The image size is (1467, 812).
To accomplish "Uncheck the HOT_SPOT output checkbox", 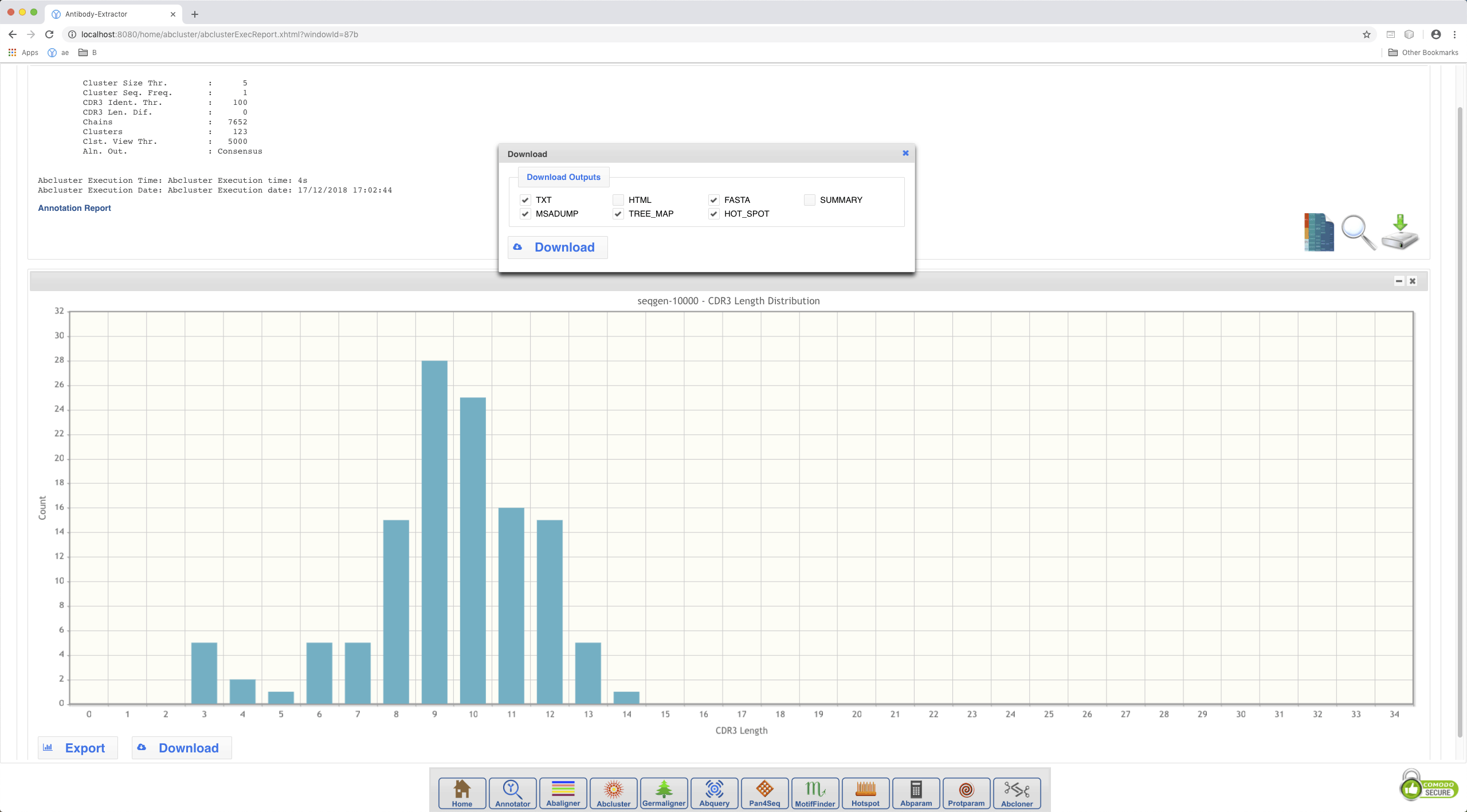I will point(713,214).
